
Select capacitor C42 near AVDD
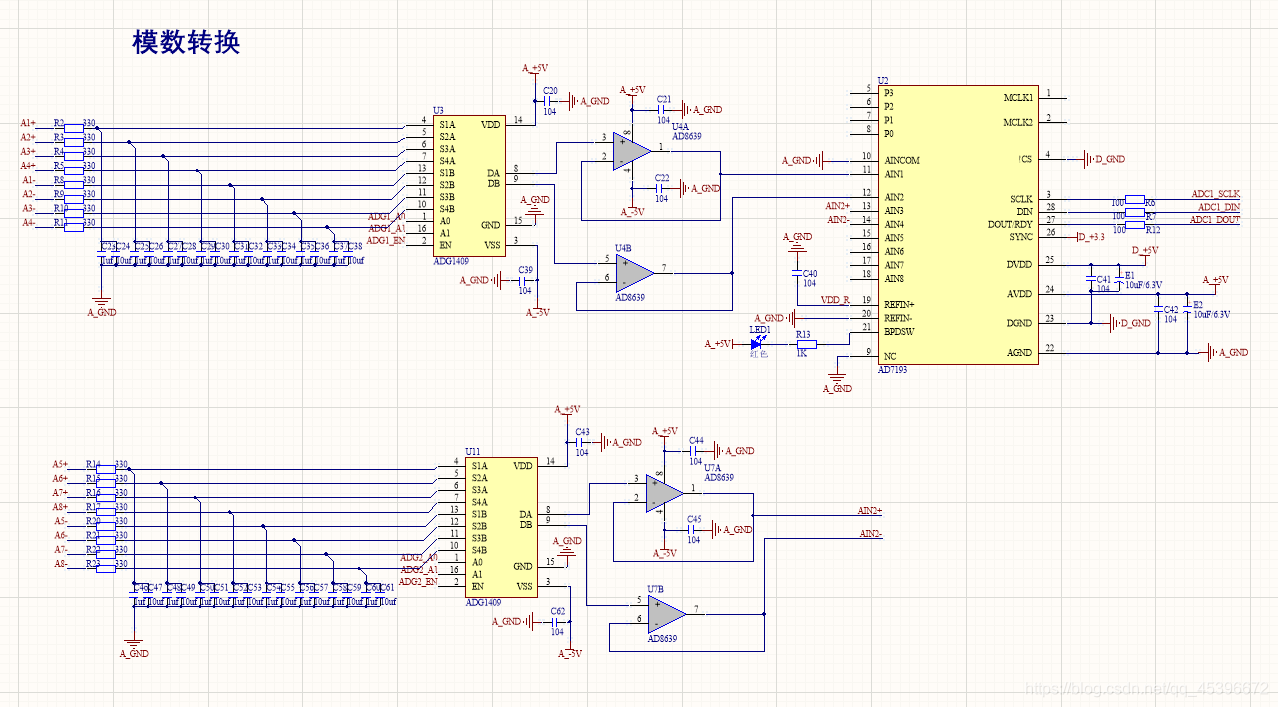pyautogui.click(x=1158, y=308)
